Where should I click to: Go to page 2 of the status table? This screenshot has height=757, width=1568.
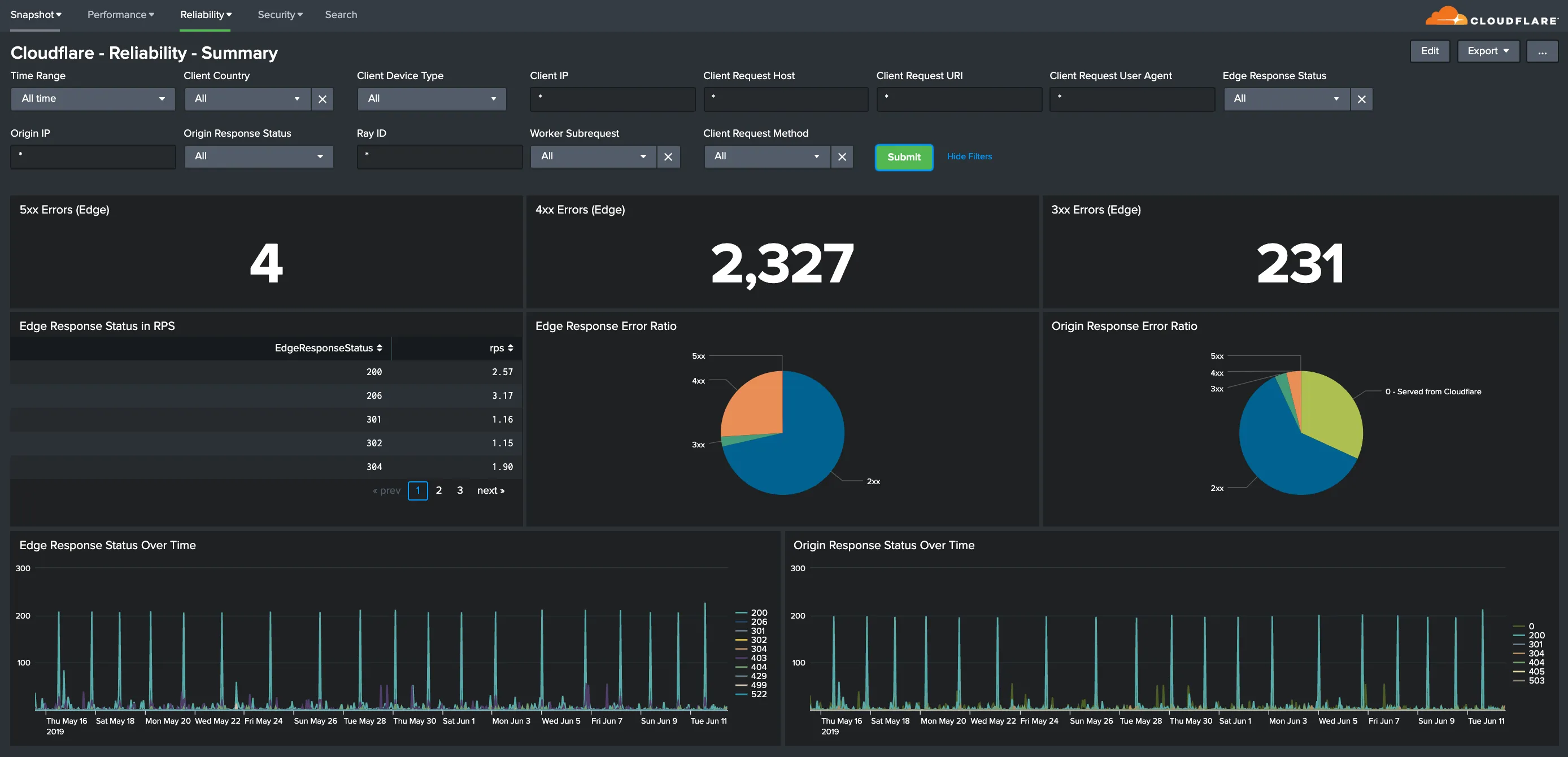pos(439,490)
